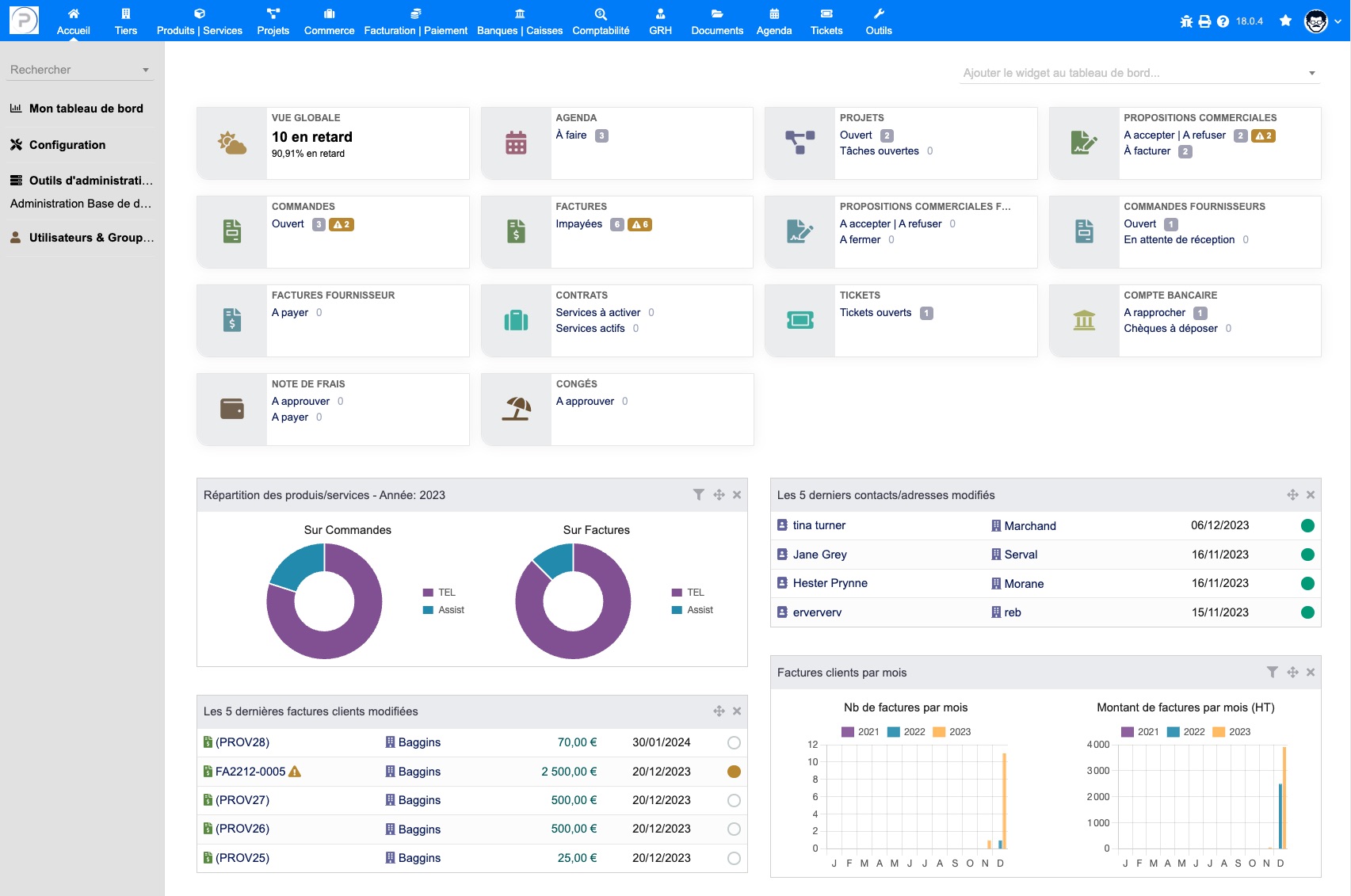Click the Projets widget icon
The width and height of the screenshot is (1351, 896).
(800, 143)
